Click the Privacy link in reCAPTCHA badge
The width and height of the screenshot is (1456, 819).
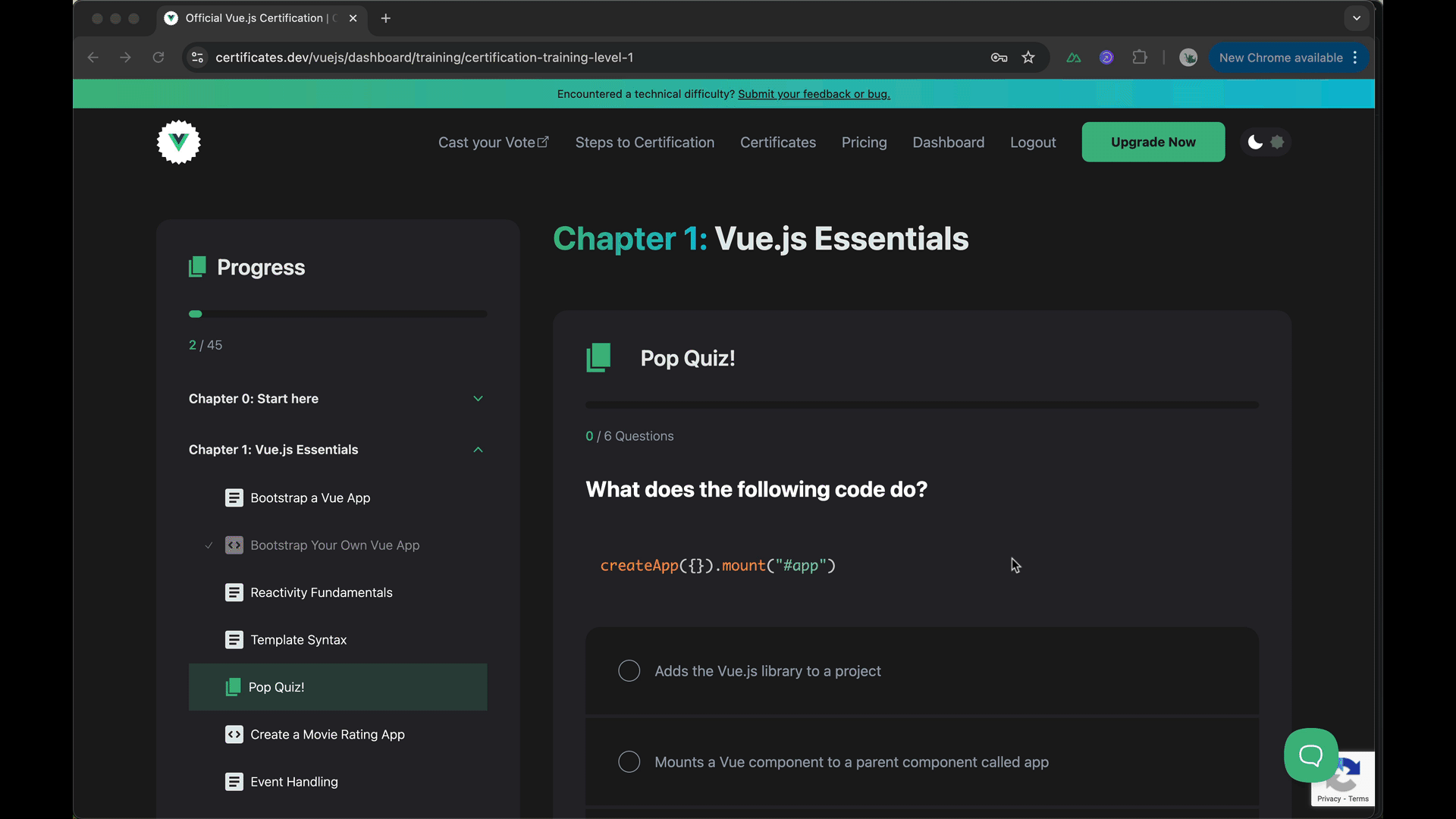click(1329, 799)
